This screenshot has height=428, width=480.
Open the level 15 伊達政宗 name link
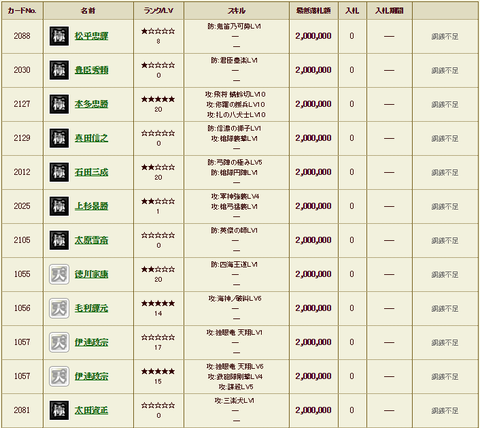pyautogui.click(x=91, y=376)
